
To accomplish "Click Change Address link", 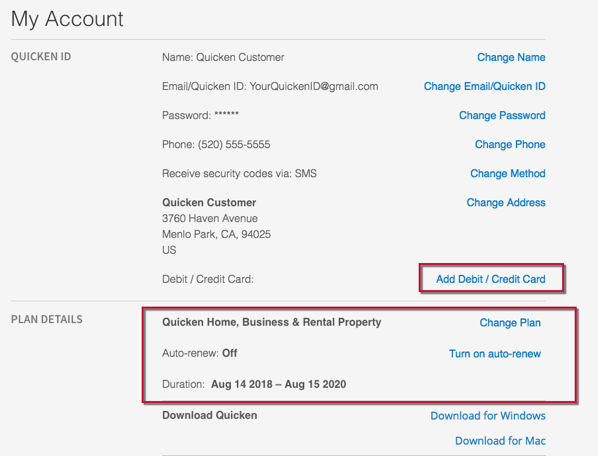I will [506, 202].
